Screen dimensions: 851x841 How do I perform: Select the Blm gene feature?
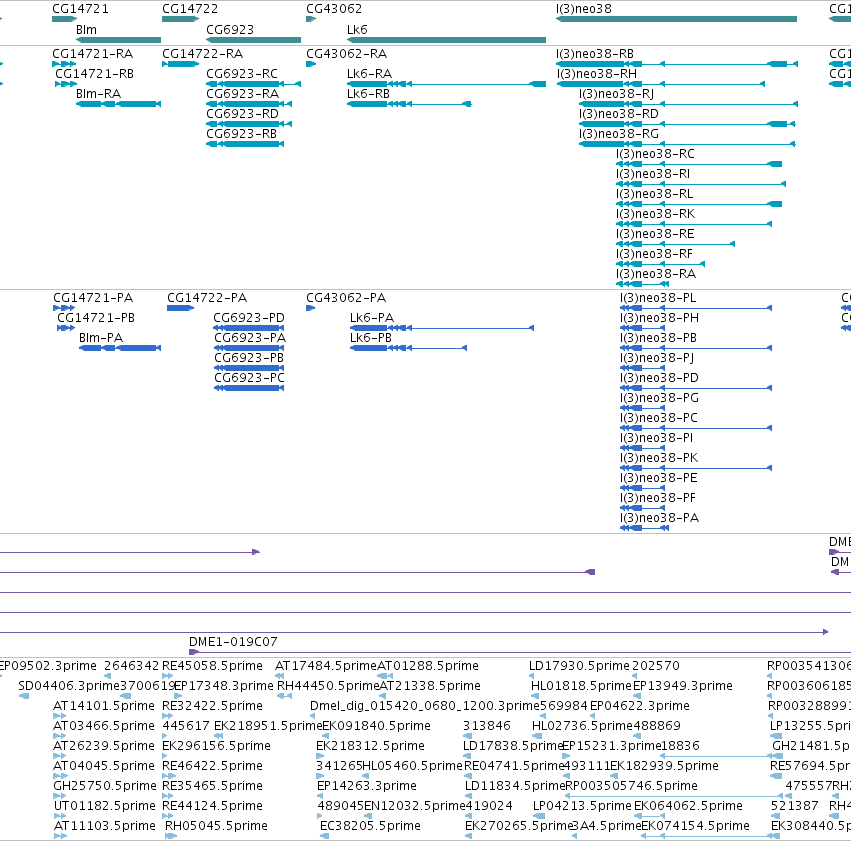point(118,40)
